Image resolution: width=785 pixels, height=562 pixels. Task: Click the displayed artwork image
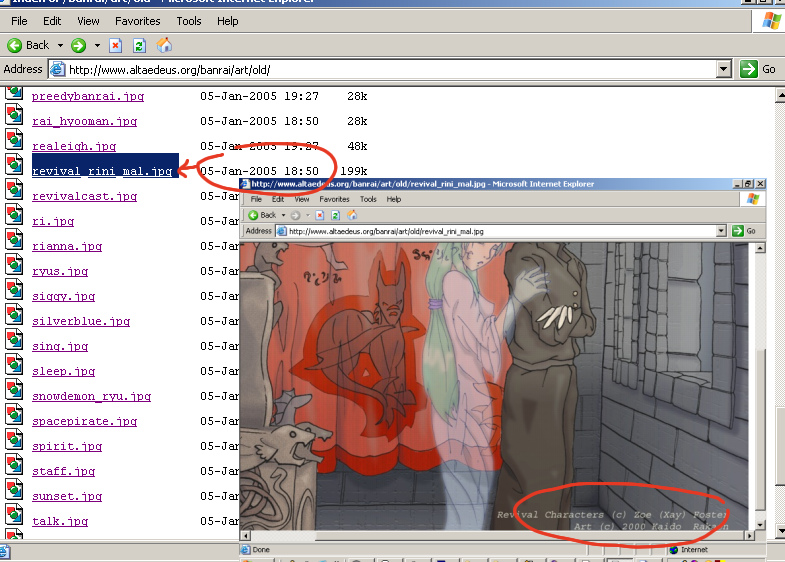(x=494, y=386)
